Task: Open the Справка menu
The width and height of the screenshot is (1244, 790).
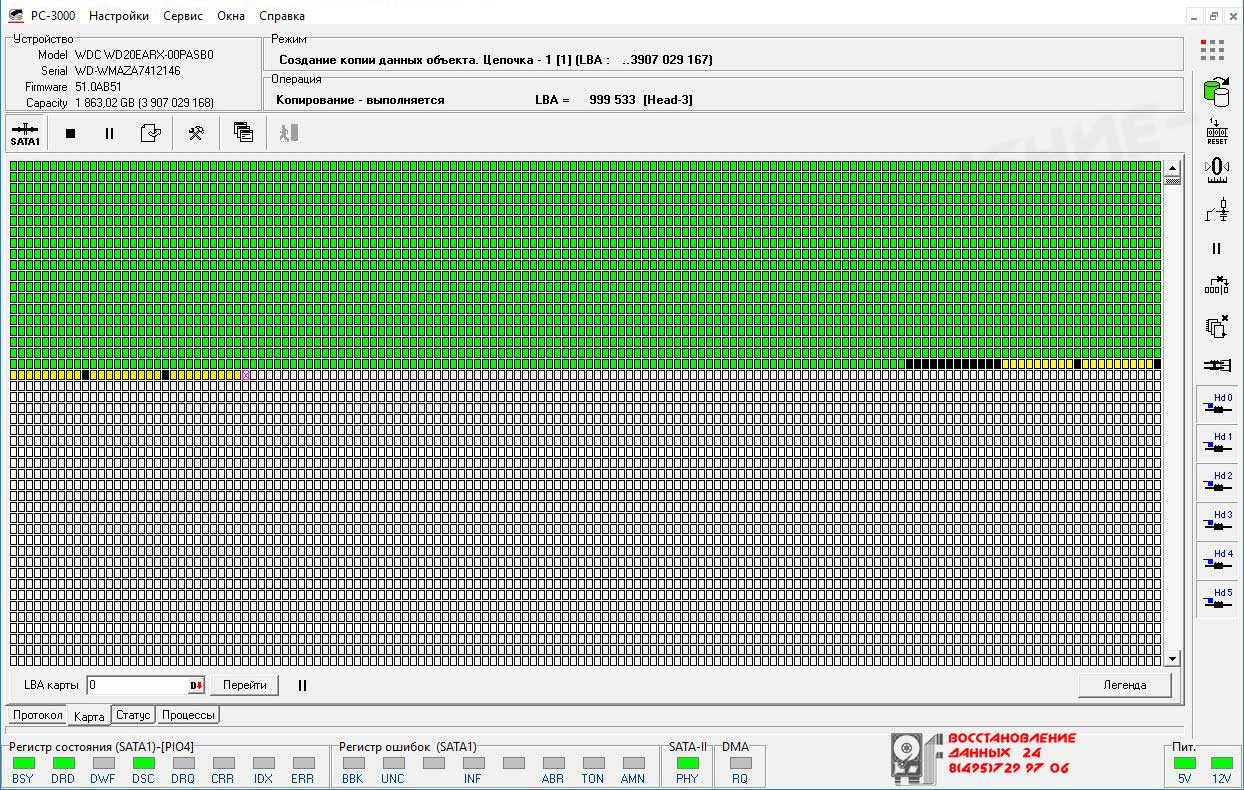Action: tap(282, 16)
